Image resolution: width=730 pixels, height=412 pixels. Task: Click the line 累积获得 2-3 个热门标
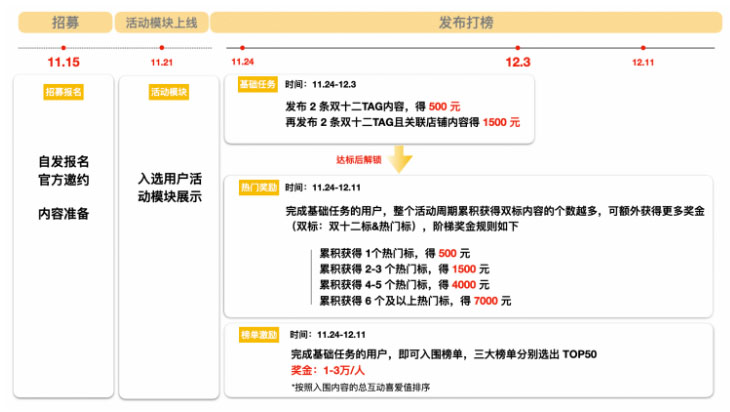[x=404, y=269]
